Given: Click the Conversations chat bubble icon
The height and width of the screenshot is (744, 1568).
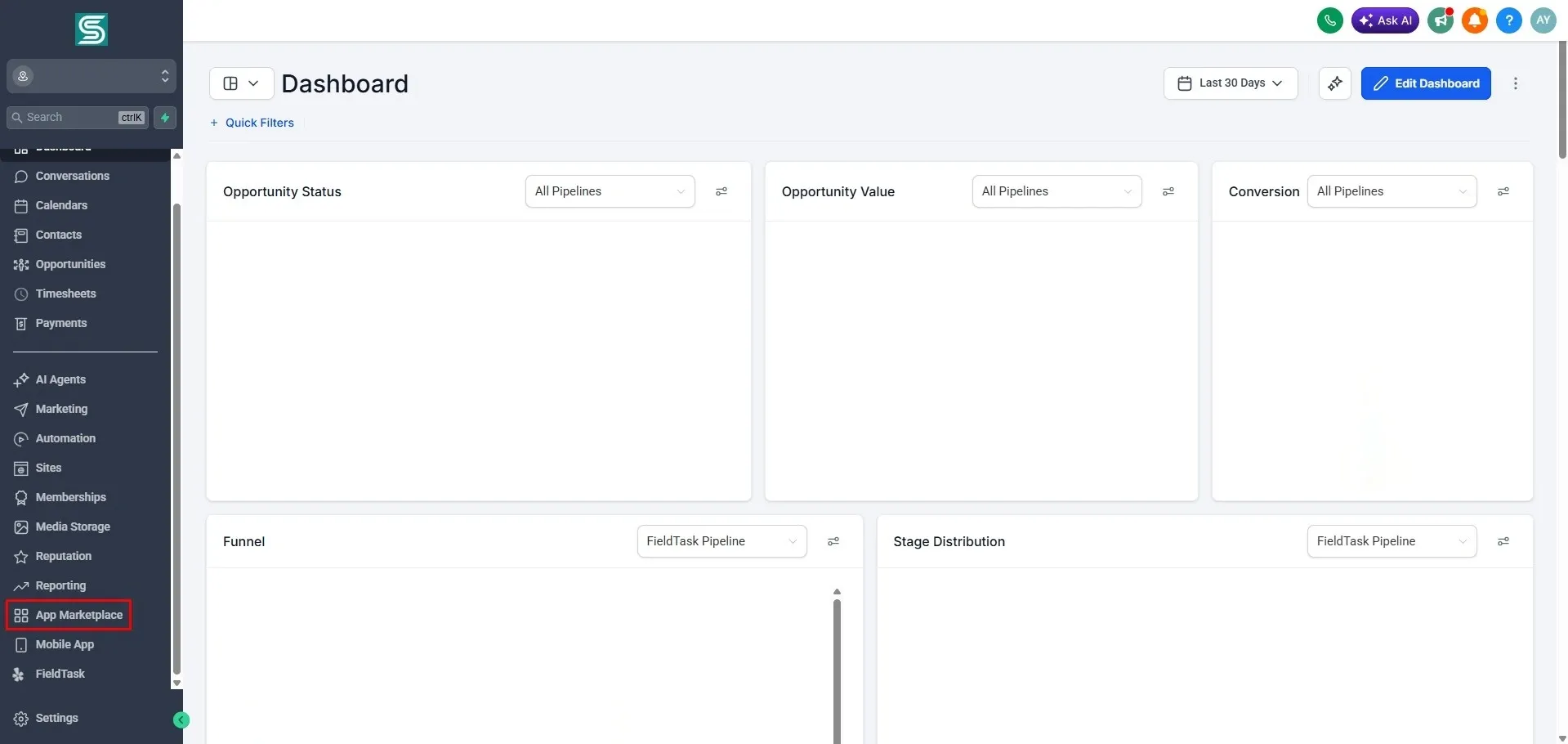Looking at the screenshot, I should pyautogui.click(x=21, y=177).
